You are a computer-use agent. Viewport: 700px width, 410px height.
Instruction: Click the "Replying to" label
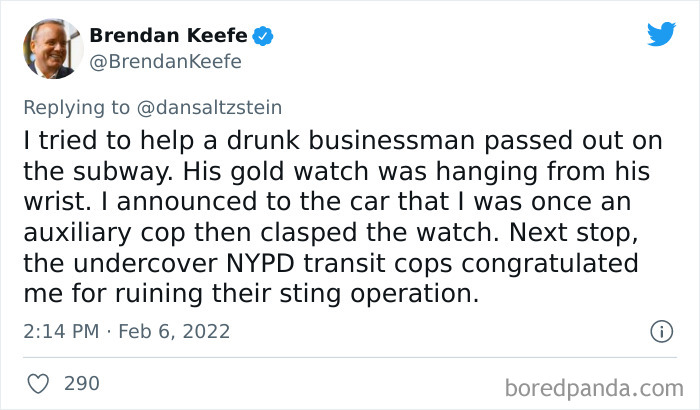pos(76,108)
